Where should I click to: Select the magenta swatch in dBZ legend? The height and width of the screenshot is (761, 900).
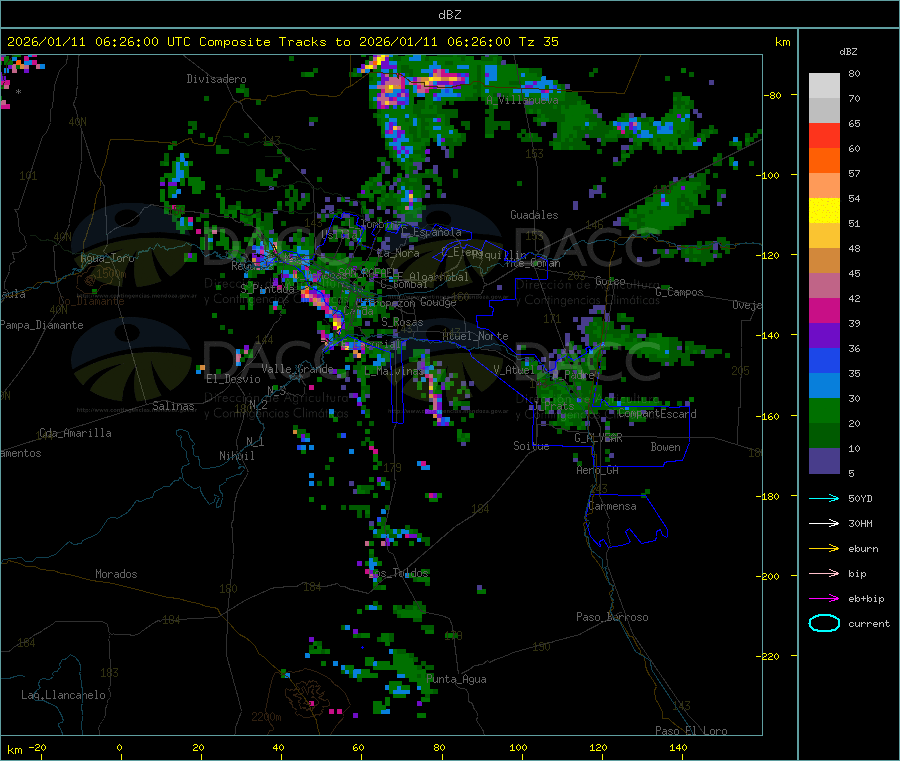click(x=824, y=310)
